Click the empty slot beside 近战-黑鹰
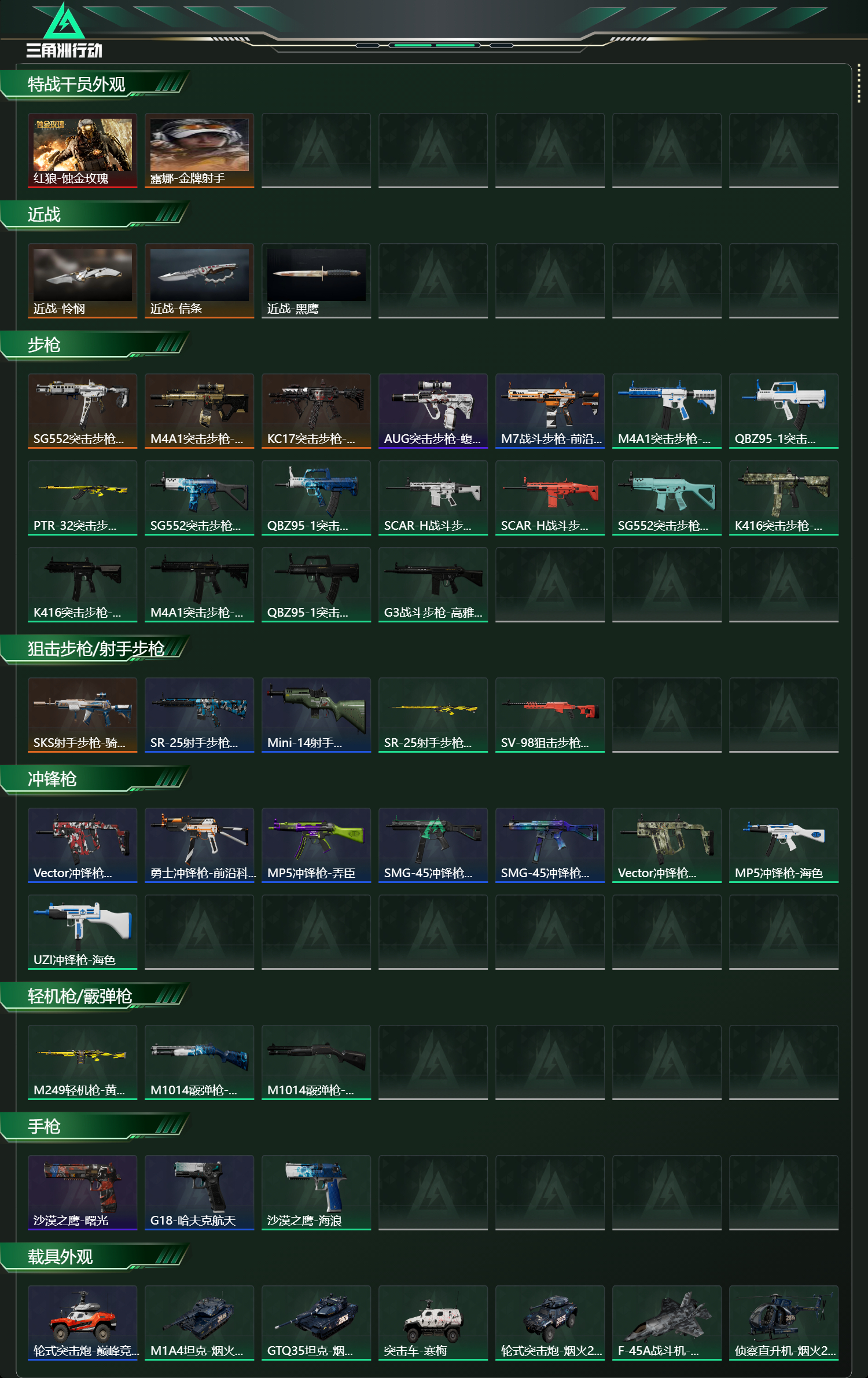Viewport: 868px width, 1378px height. 433,281
